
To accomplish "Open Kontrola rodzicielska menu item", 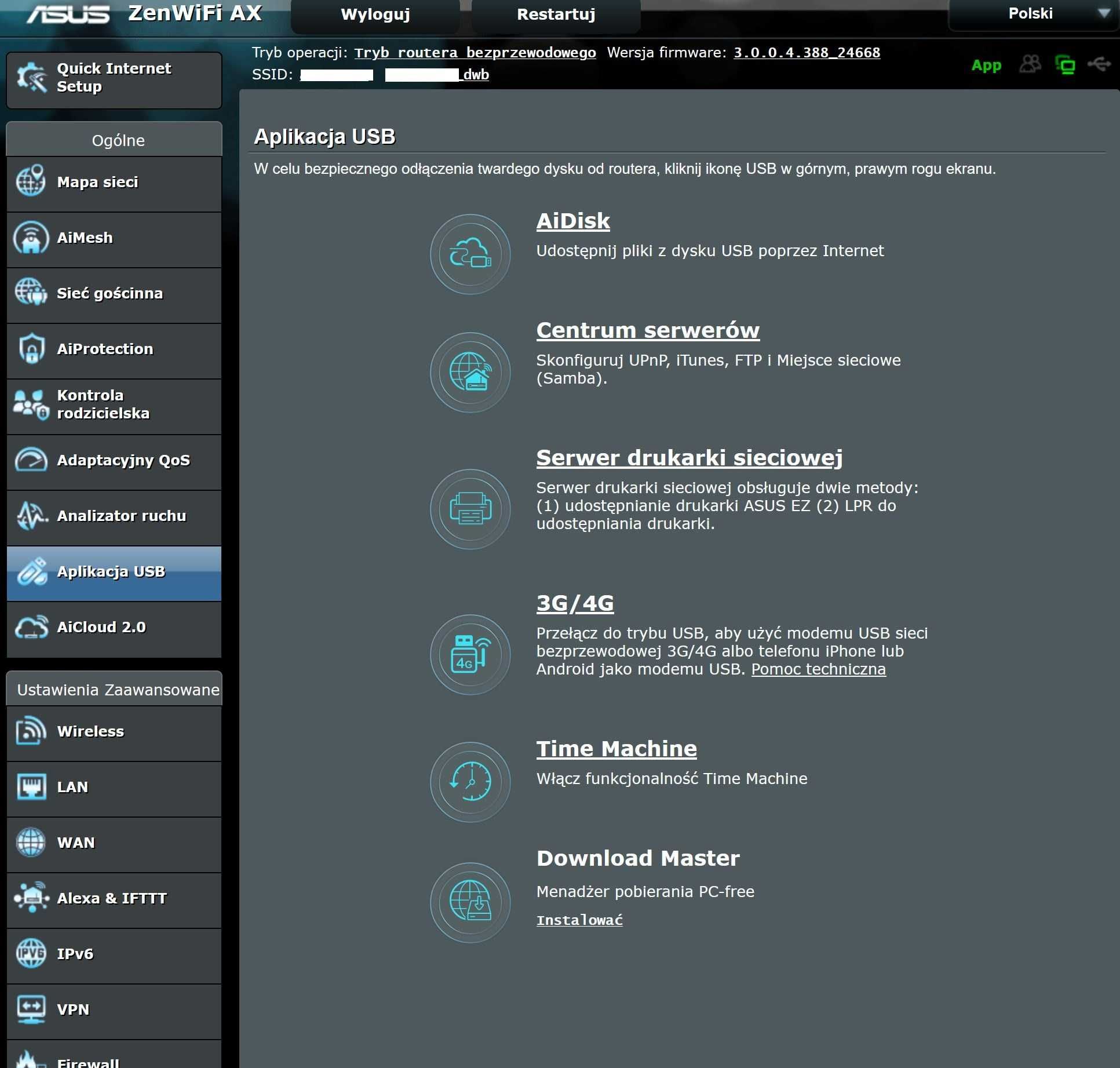I will pos(114,406).
